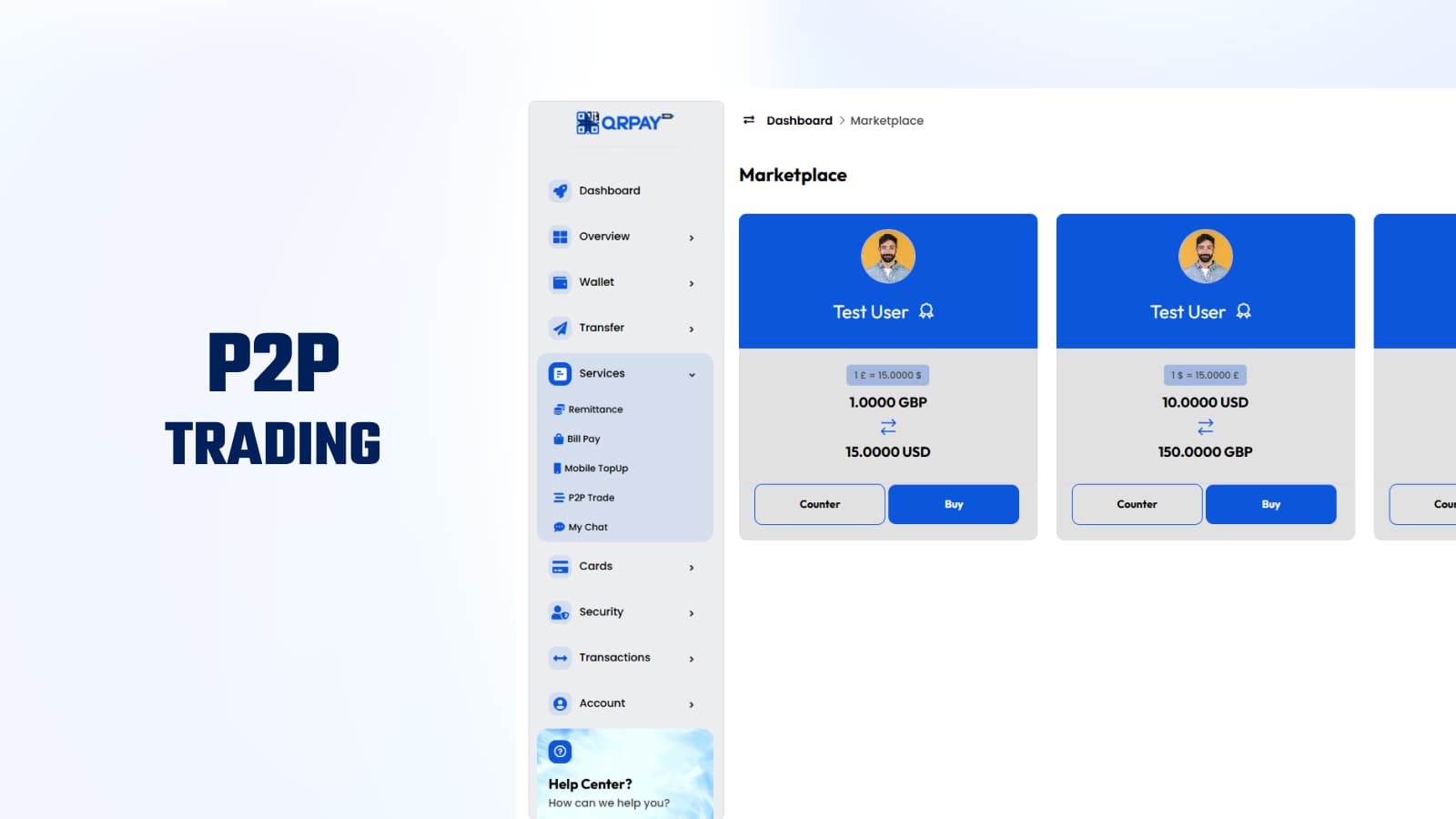Click the swap arrows icon beside the breadcrumb
Viewport: 1456px width, 819px height.
click(x=747, y=119)
